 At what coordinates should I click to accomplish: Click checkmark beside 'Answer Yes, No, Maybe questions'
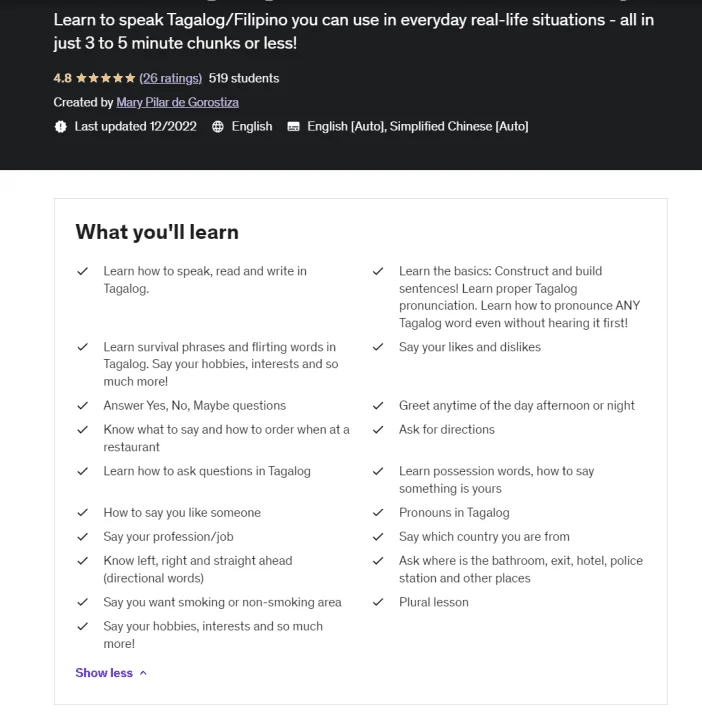(83, 405)
